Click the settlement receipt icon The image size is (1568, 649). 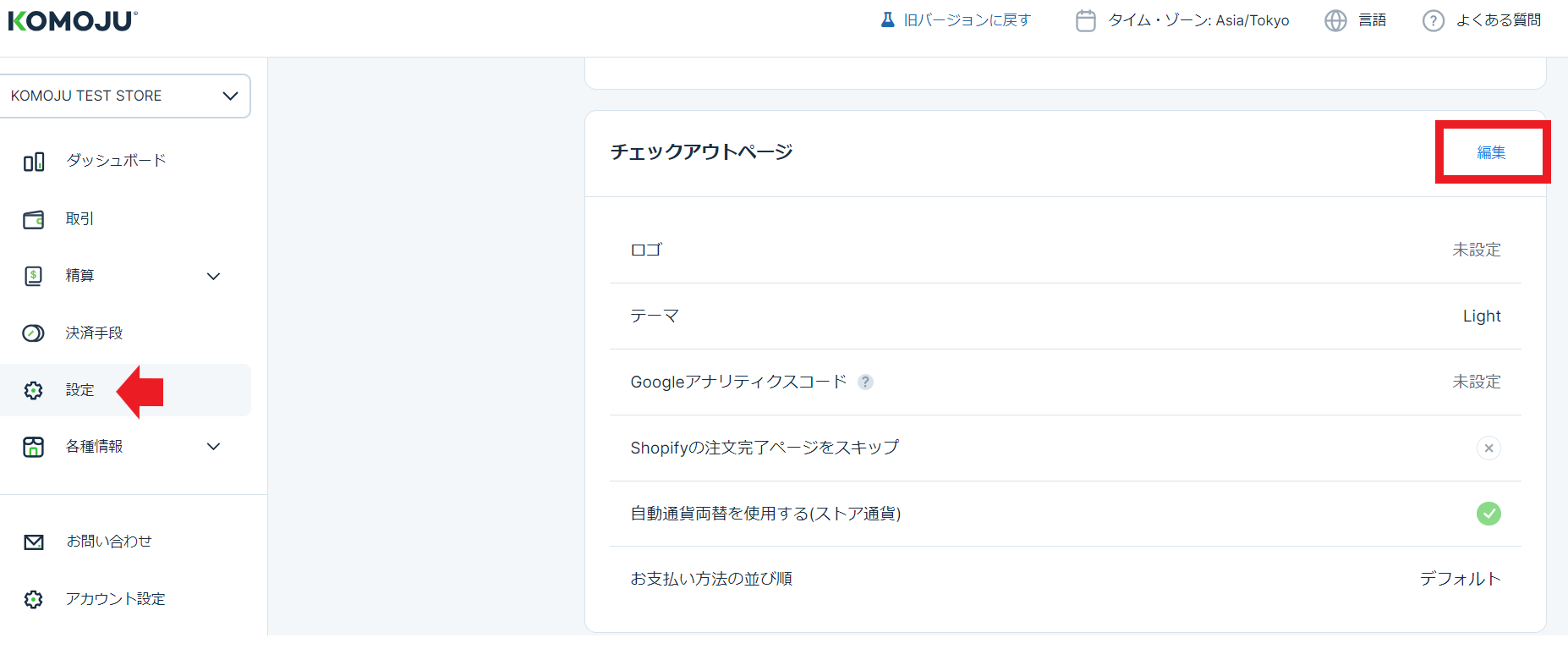pos(34,276)
